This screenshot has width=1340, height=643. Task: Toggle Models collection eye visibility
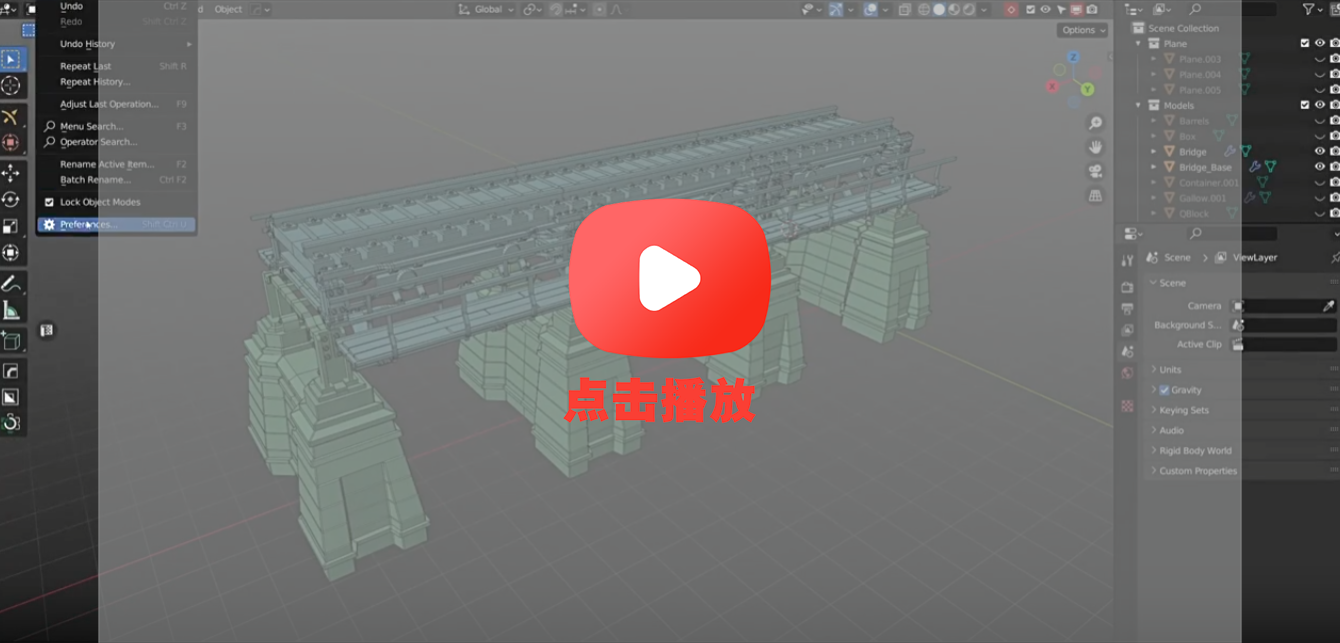tap(1320, 105)
